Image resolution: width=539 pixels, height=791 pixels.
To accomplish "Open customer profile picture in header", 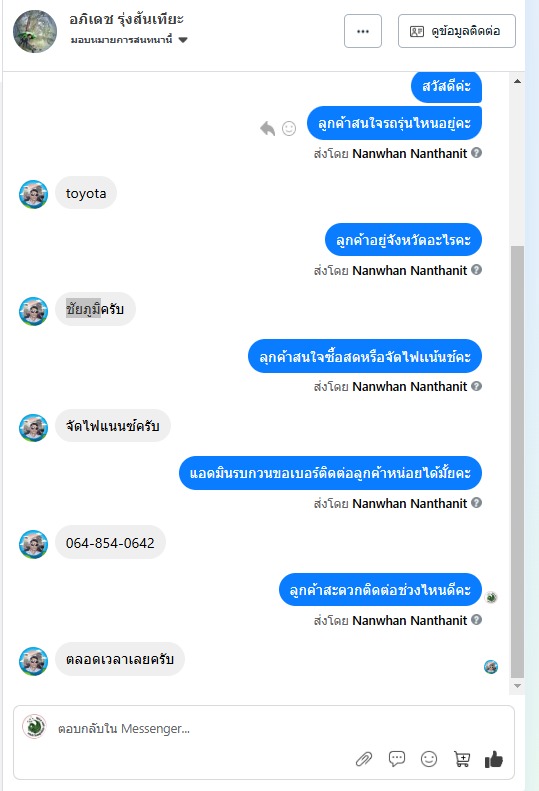I will coord(35,31).
